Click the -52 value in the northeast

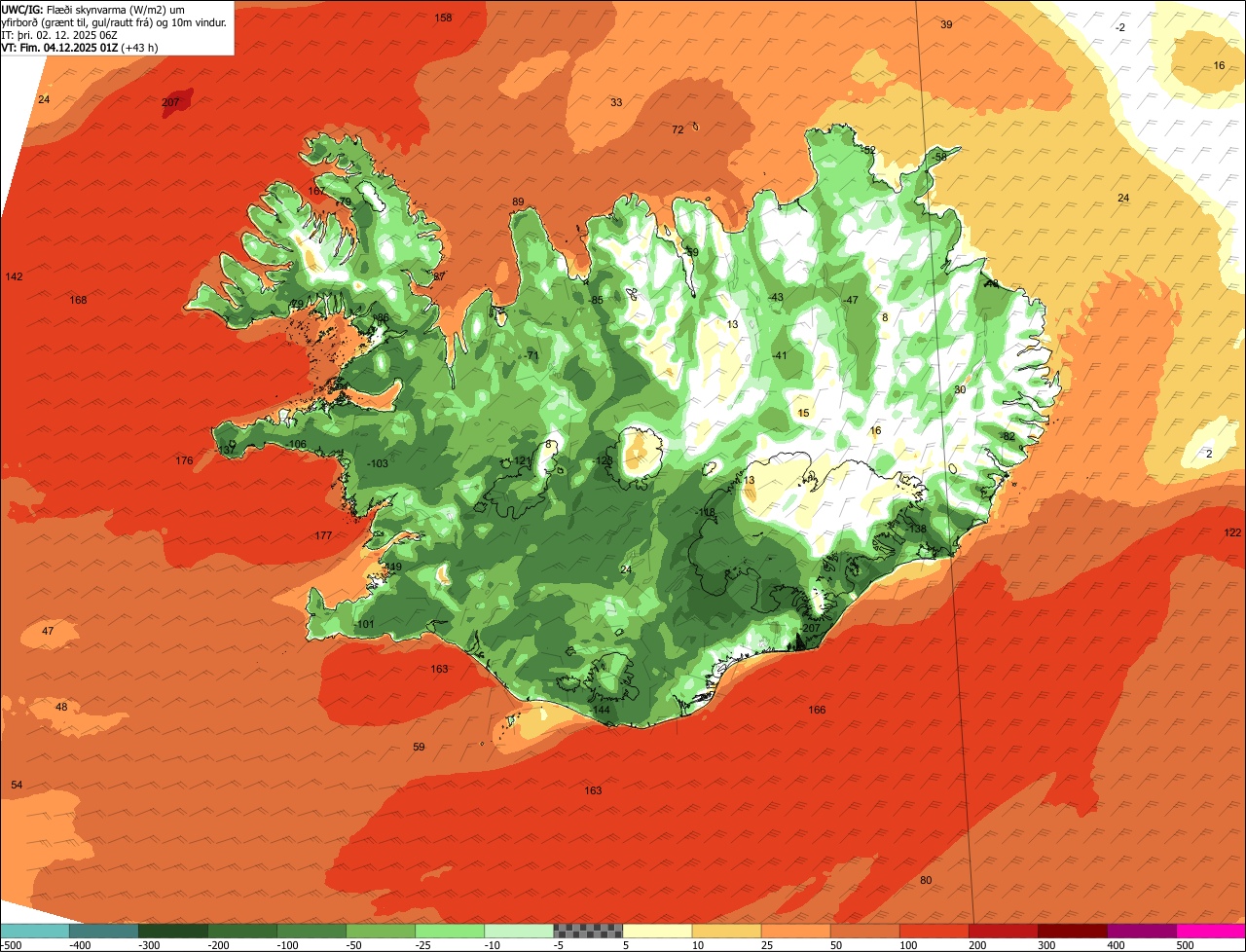pyautogui.click(x=867, y=150)
